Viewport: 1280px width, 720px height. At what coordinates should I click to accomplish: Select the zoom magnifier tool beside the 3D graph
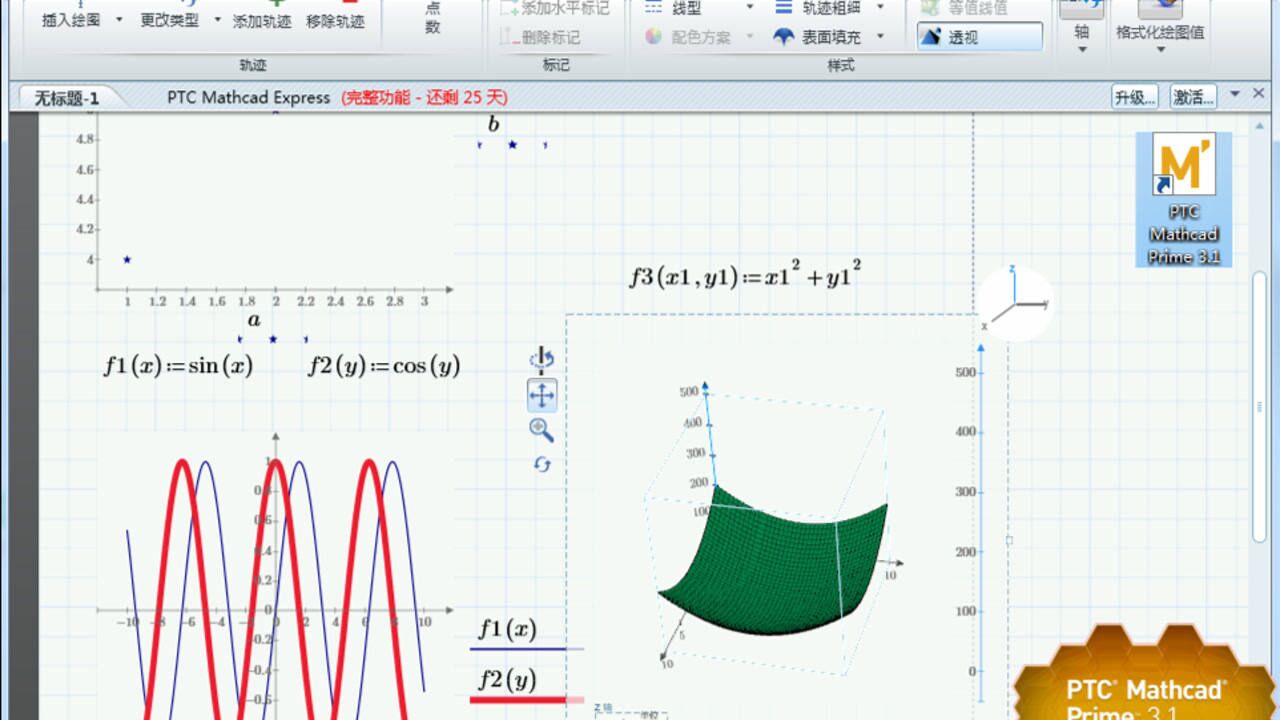coord(540,430)
